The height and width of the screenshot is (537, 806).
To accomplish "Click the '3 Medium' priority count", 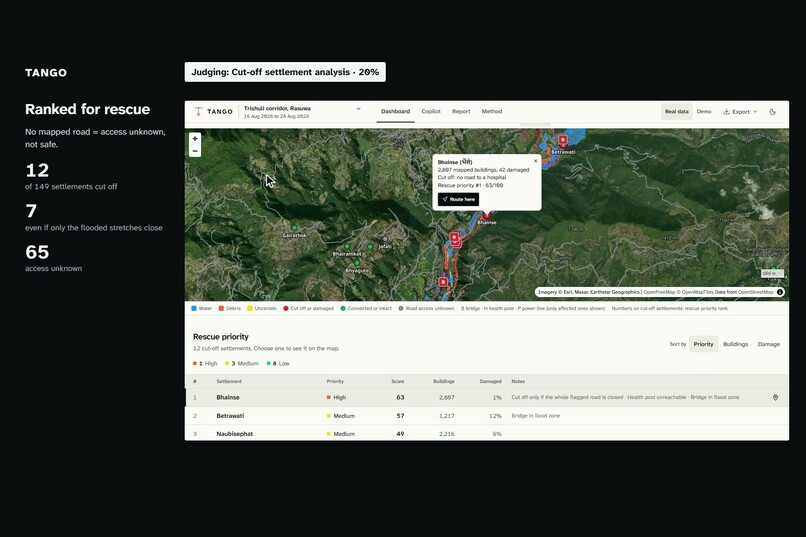I will coord(242,363).
